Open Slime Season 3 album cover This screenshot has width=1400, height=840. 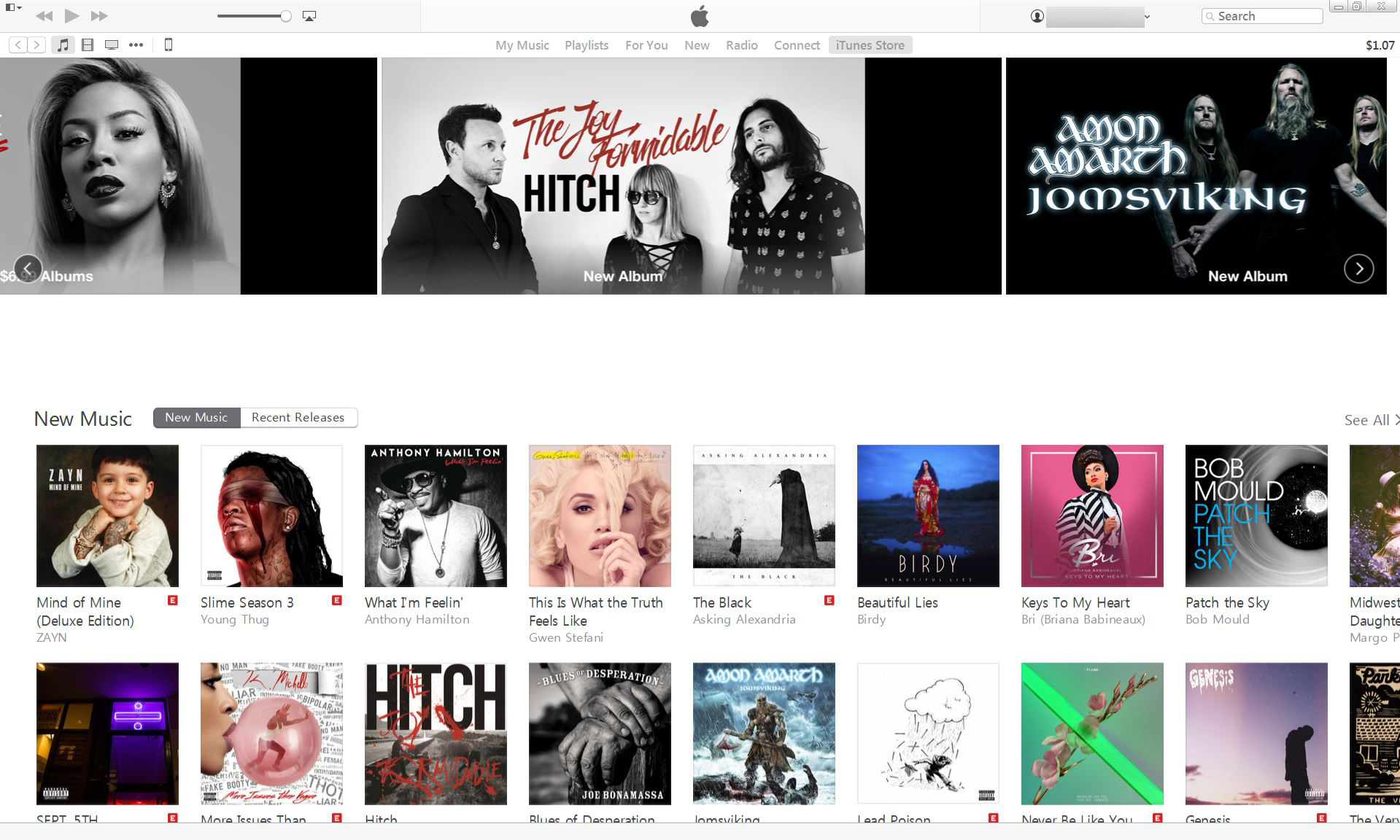(271, 516)
